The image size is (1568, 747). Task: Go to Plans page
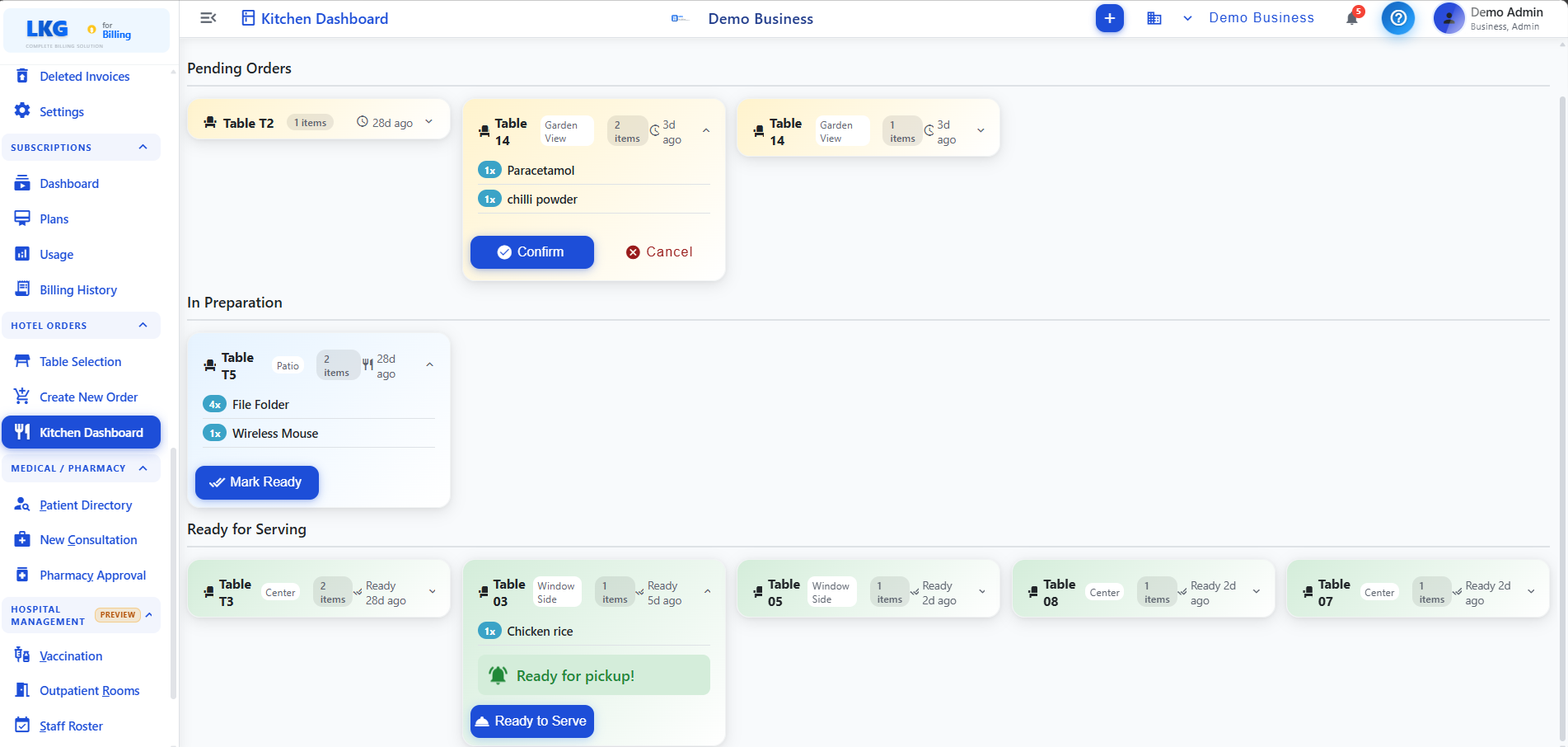tap(54, 219)
